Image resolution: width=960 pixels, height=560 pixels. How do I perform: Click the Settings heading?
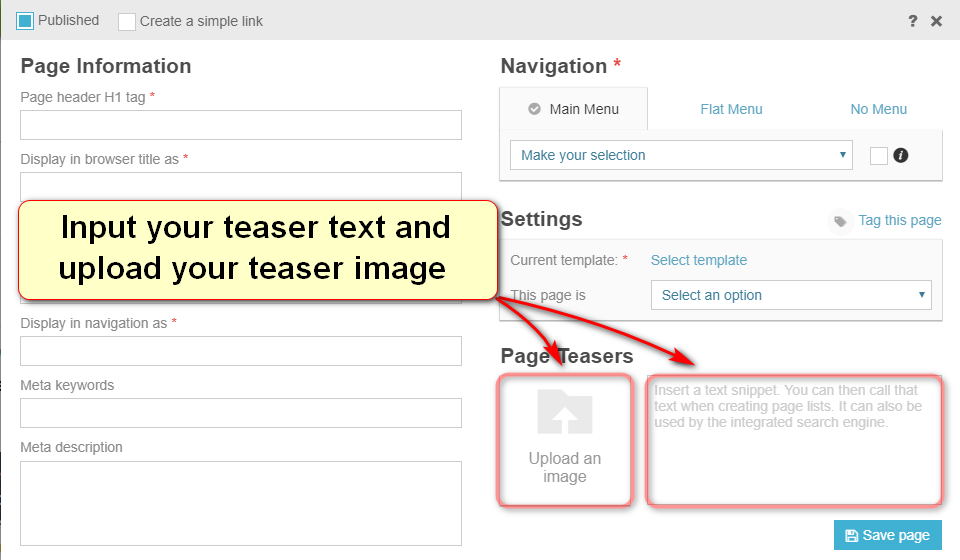[x=541, y=219]
